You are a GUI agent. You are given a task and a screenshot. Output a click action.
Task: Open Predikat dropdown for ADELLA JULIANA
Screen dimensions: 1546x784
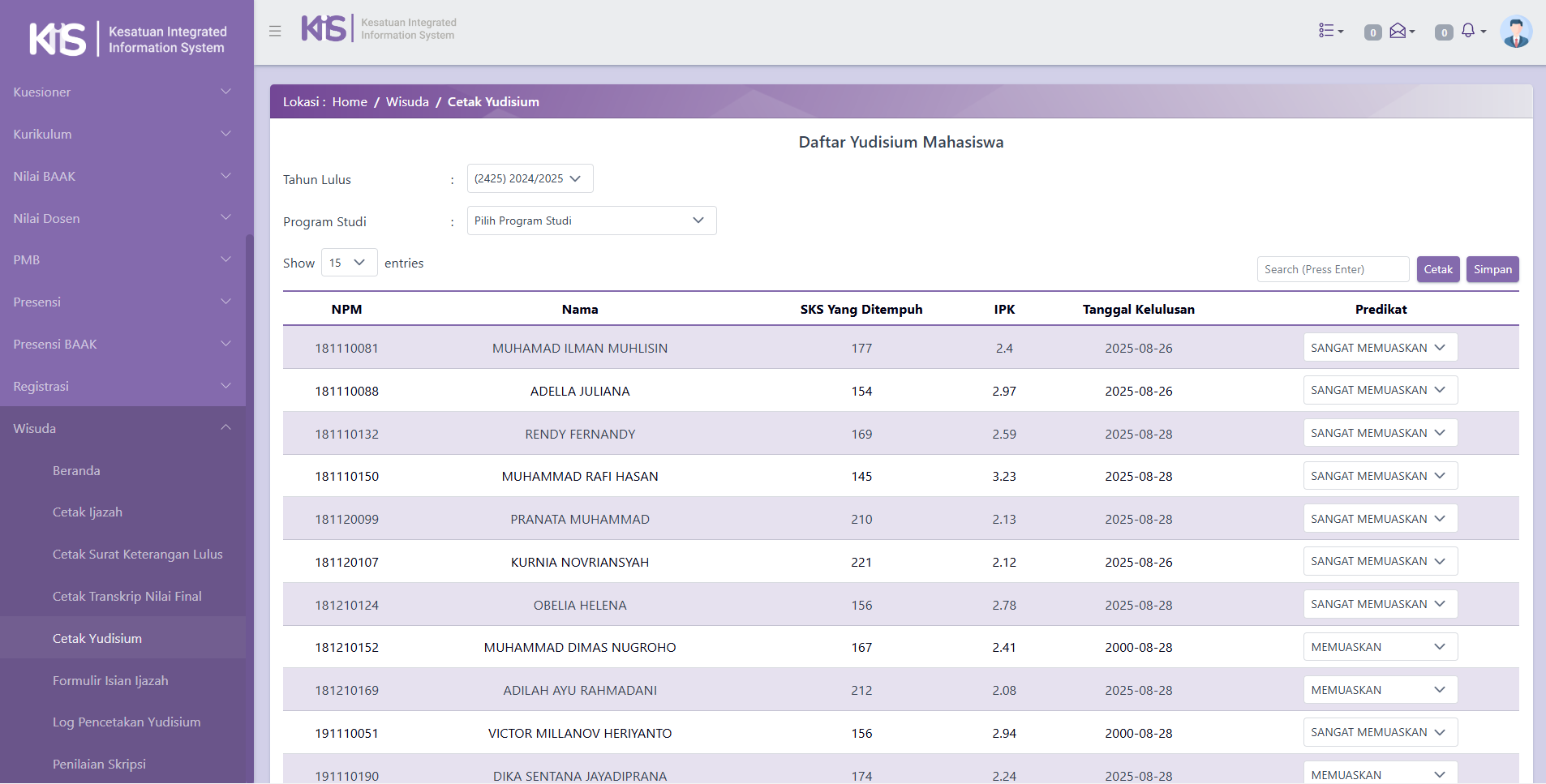[1380, 390]
